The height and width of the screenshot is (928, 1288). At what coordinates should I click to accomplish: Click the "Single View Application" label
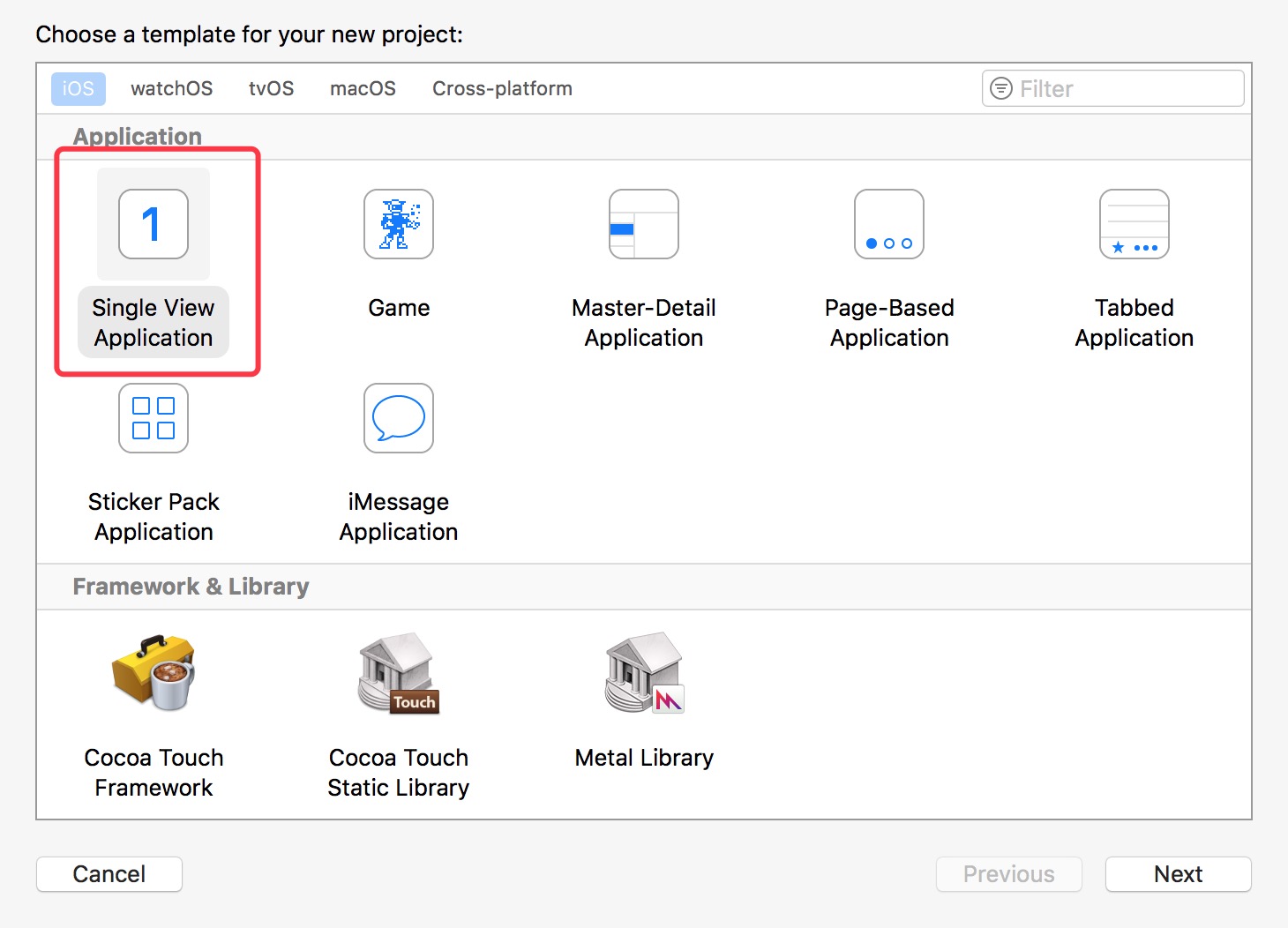coord(154,323)
